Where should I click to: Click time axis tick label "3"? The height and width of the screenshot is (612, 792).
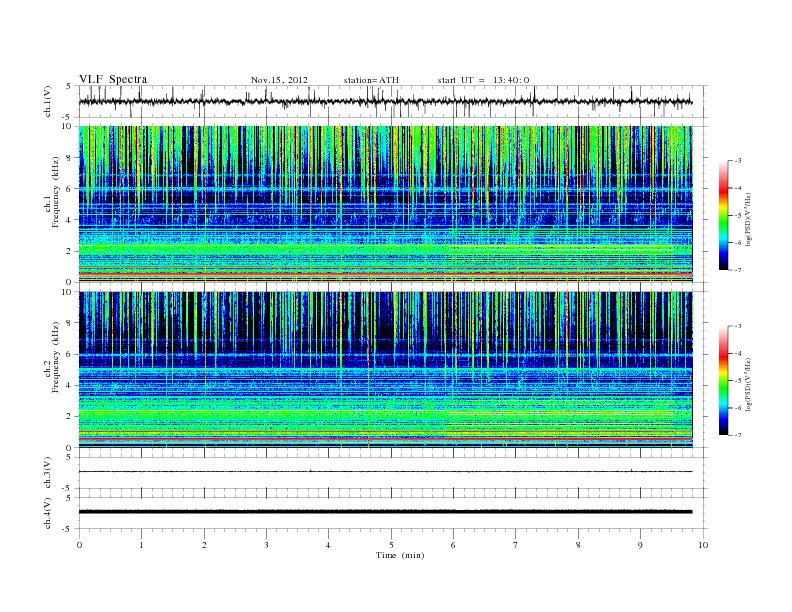[x=266, y=545]
